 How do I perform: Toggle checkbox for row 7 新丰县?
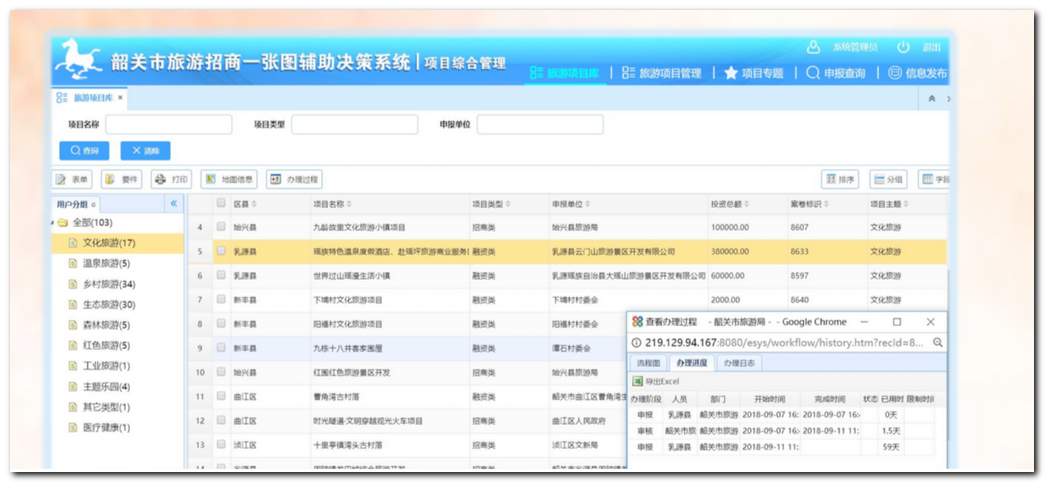(221, 300)
